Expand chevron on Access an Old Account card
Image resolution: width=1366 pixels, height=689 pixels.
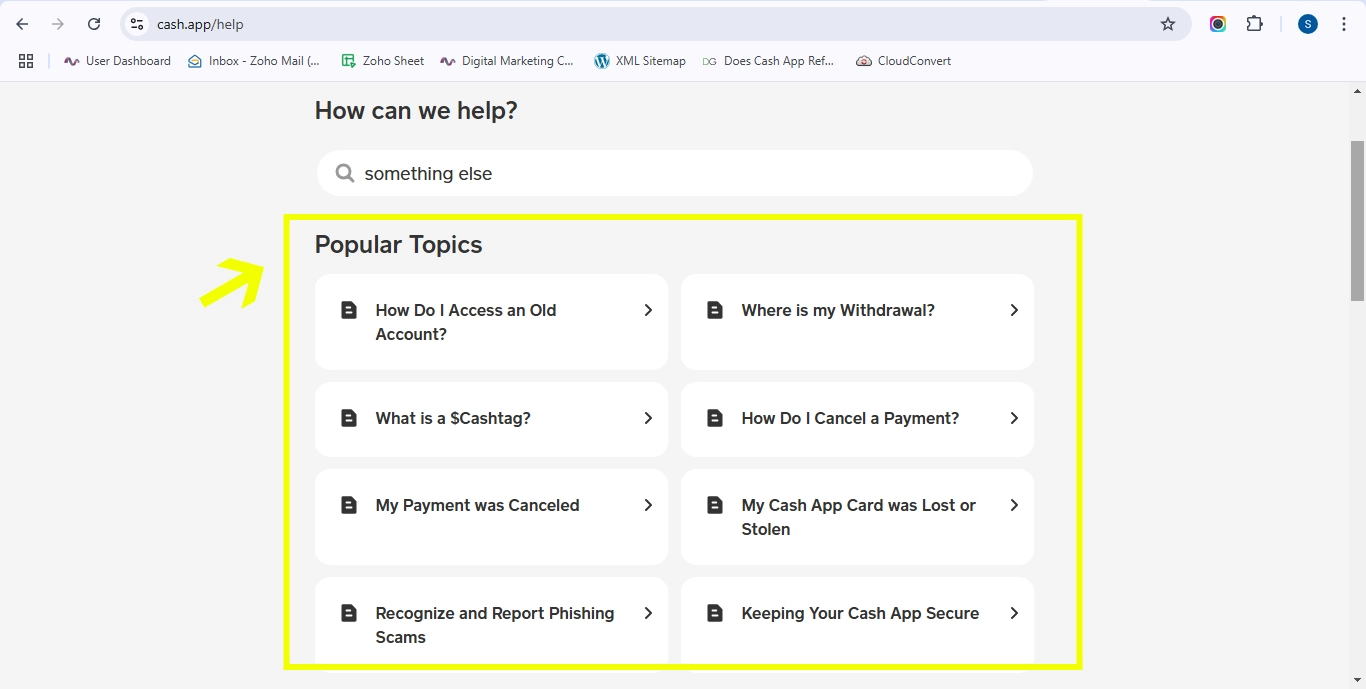coord(648,310)
